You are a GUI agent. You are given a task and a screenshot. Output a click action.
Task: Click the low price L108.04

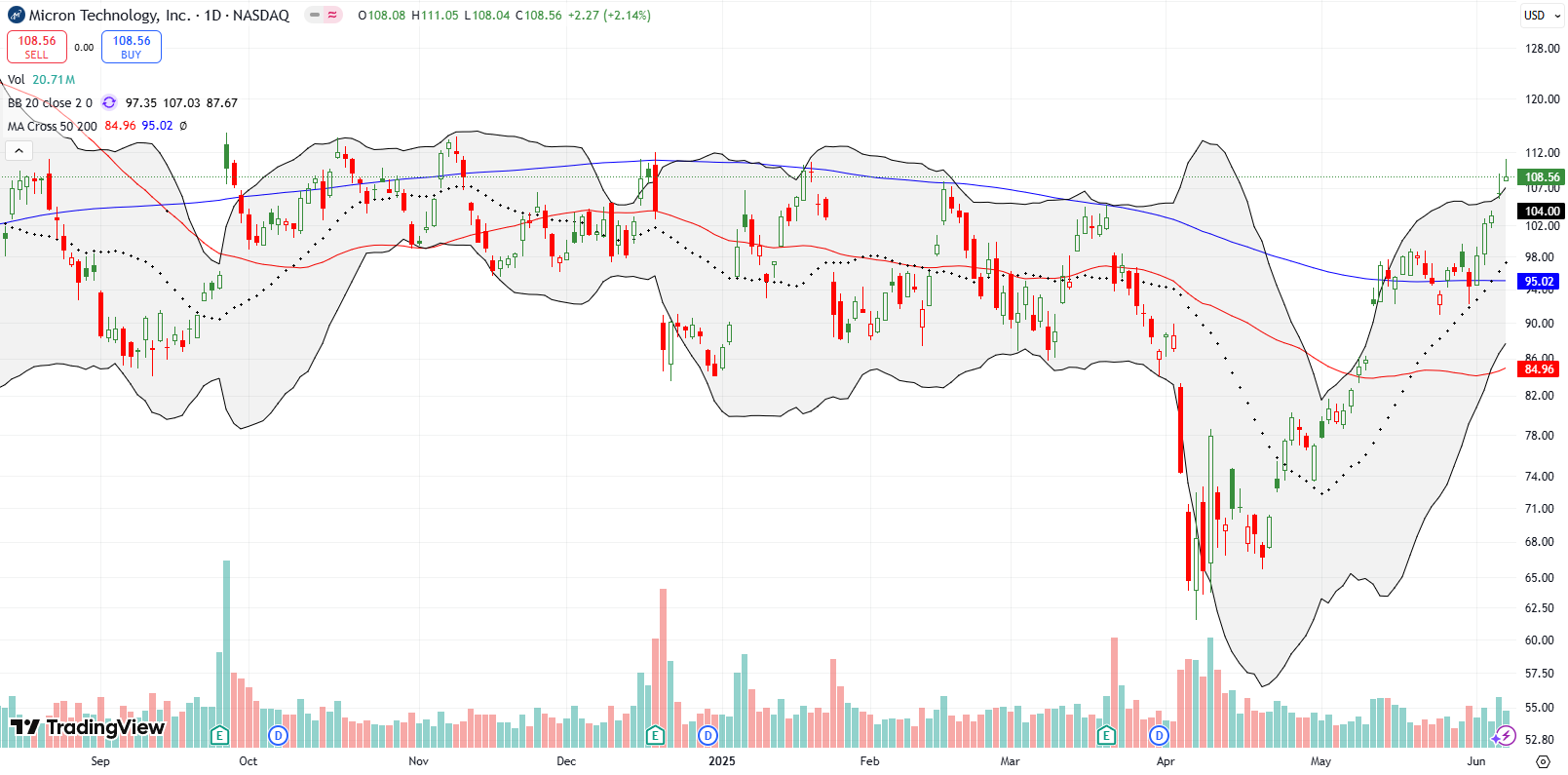click(x=486, y=16)
